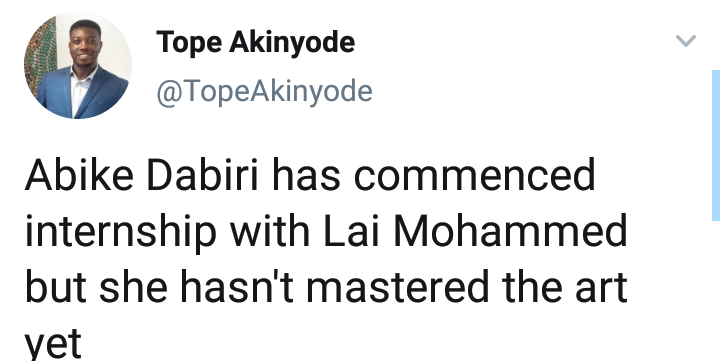720x361 pixels.
Task: Click the word "she" in the tweet
Action: point(134,287)
